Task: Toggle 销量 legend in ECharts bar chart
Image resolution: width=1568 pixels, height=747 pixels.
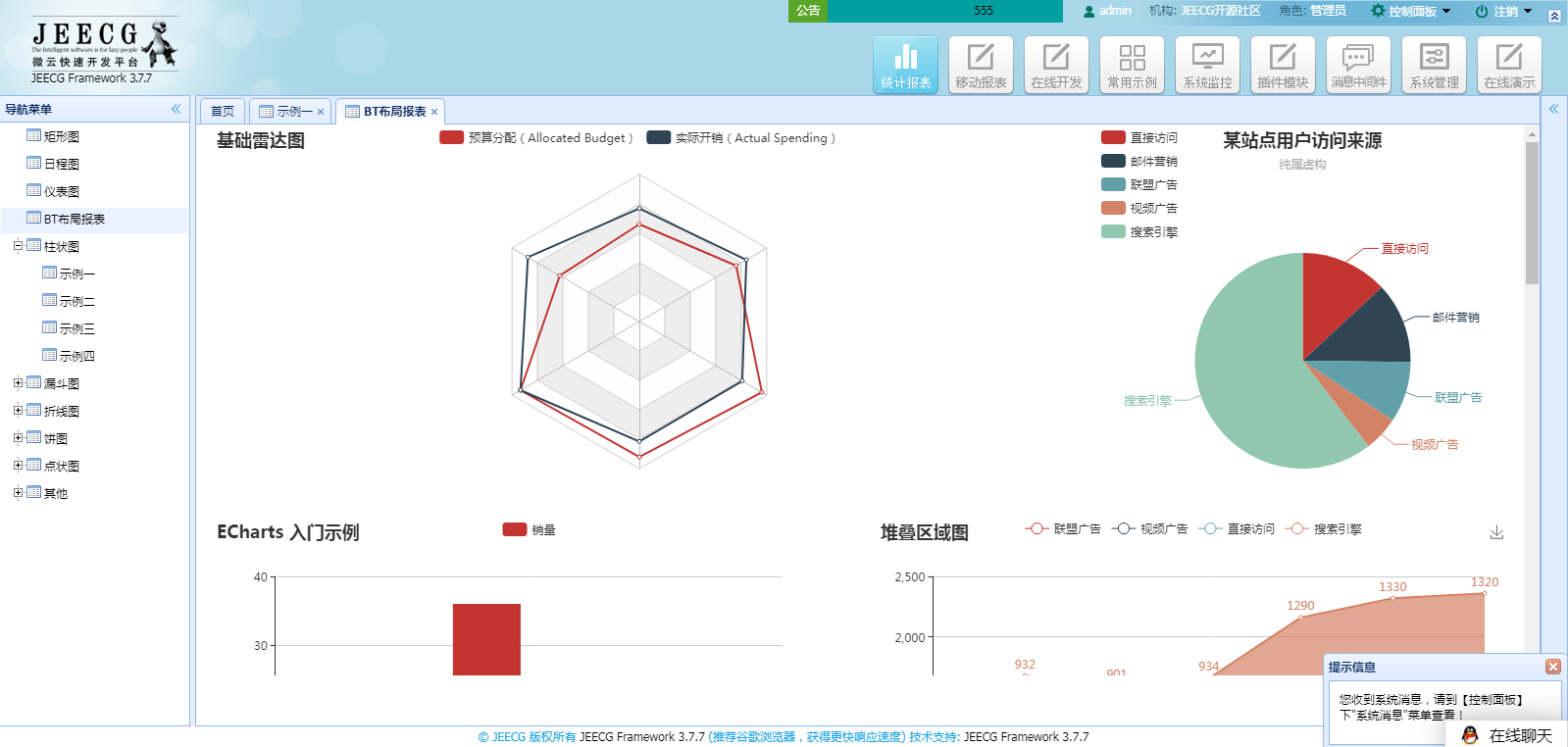Action: pyautogui.click(x=530, y=530)
